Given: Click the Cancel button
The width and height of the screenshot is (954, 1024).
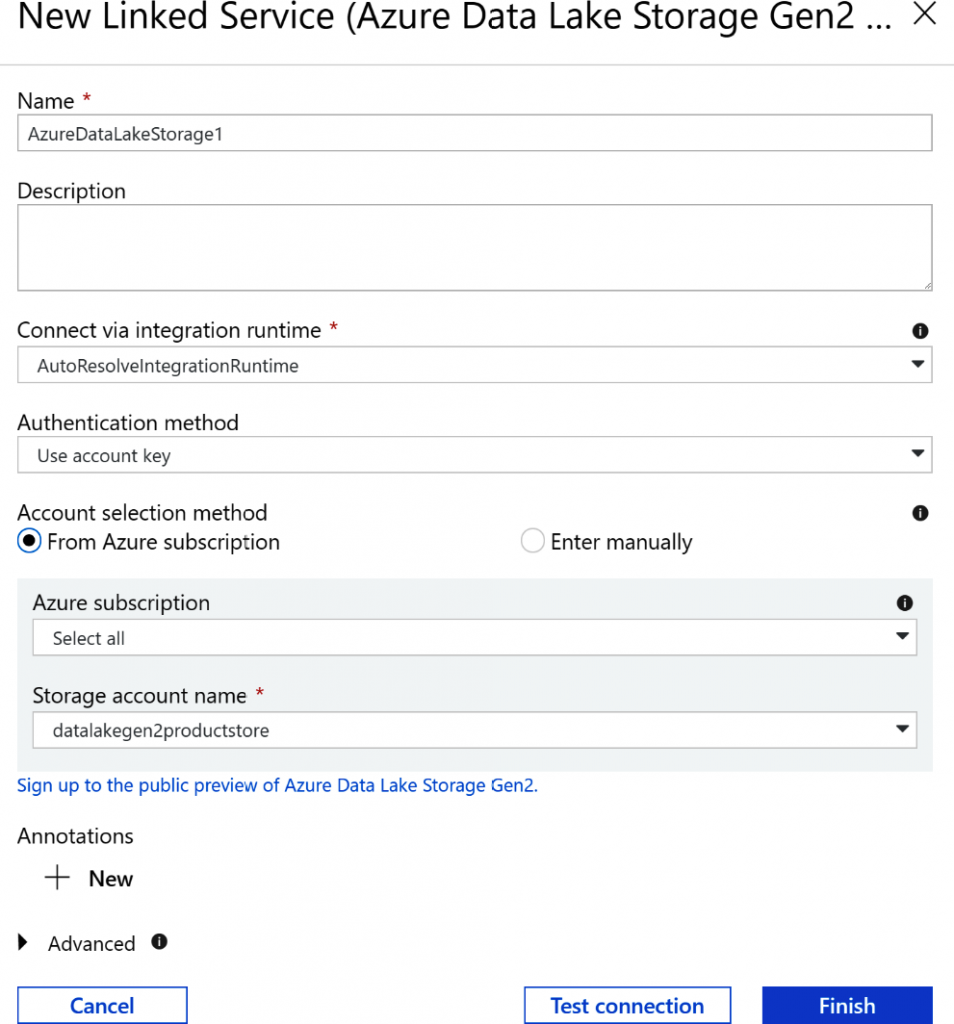Looking at the screenshot, I should coord(102,1005).
